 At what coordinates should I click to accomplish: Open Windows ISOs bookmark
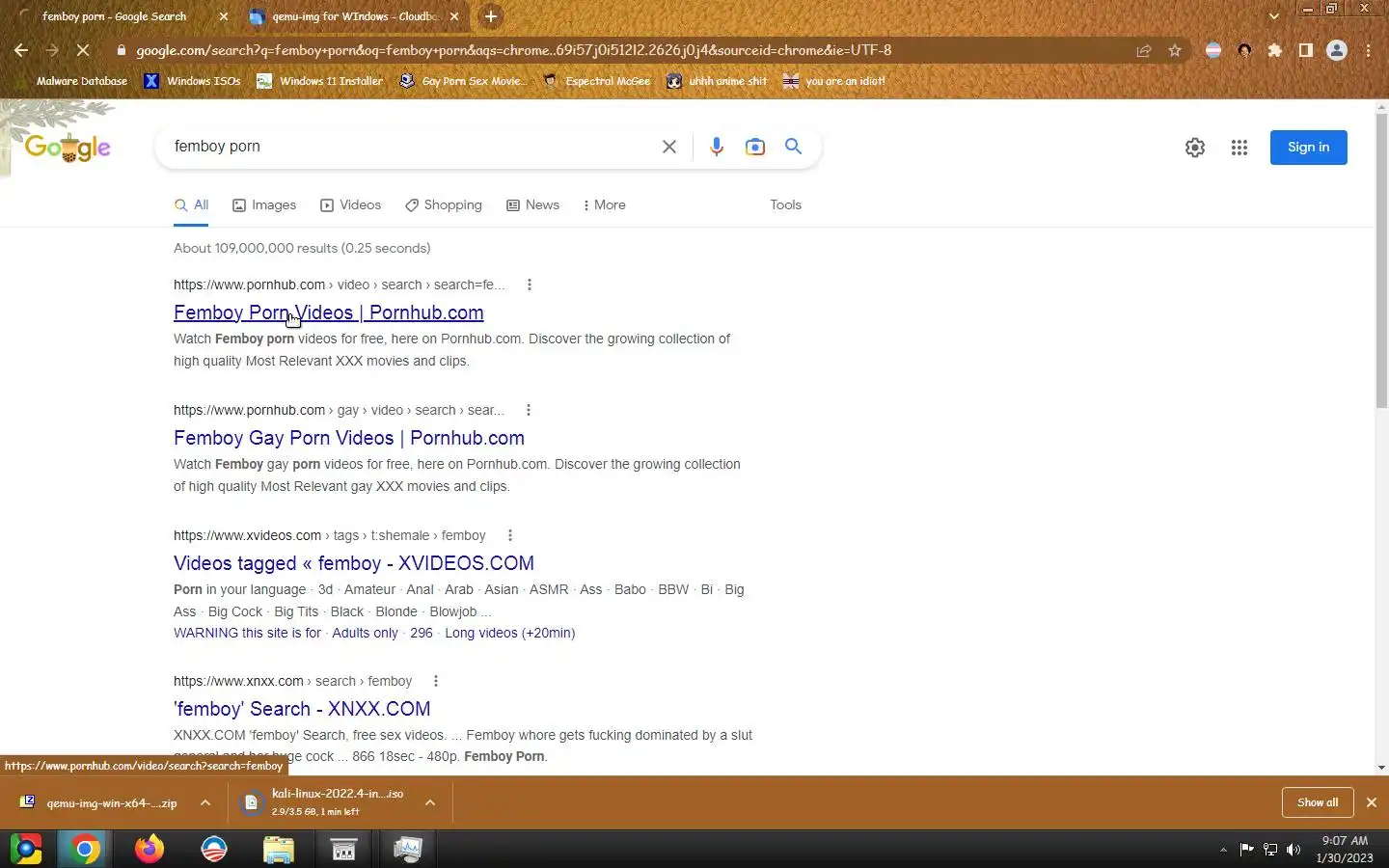coord(192,81)
